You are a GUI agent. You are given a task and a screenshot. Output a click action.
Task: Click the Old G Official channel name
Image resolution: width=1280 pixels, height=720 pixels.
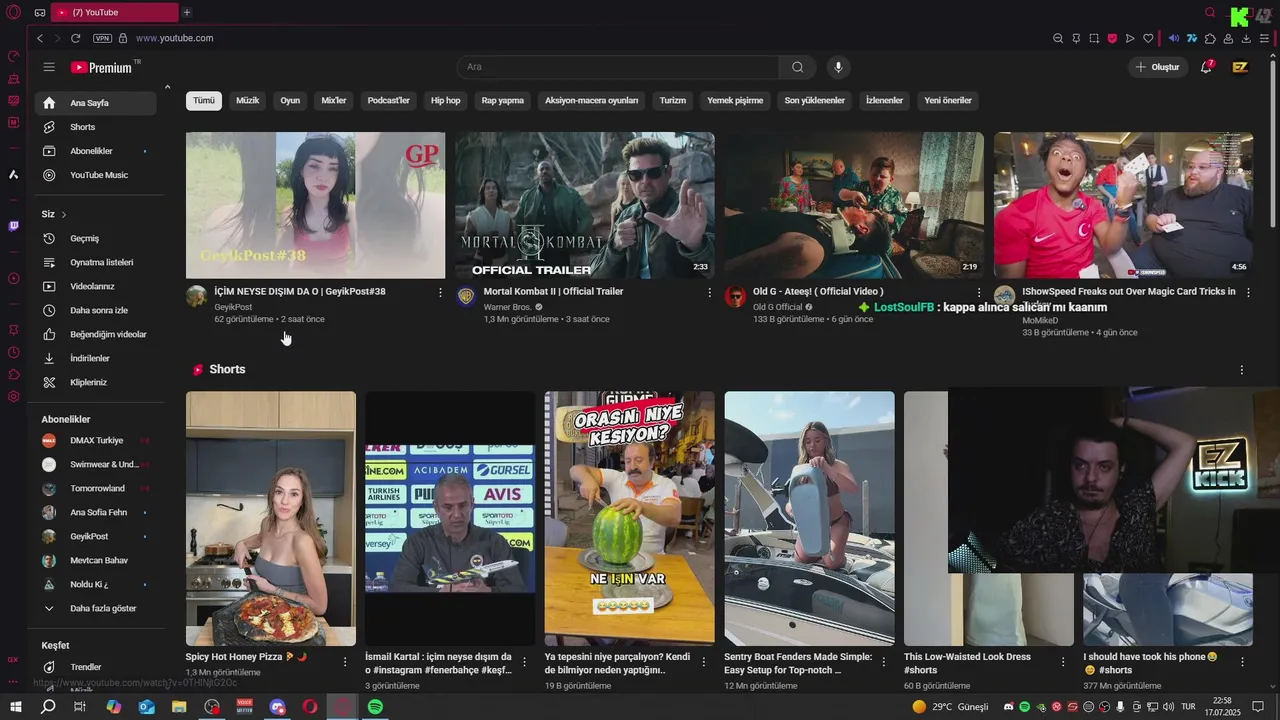tap(778, 307)
